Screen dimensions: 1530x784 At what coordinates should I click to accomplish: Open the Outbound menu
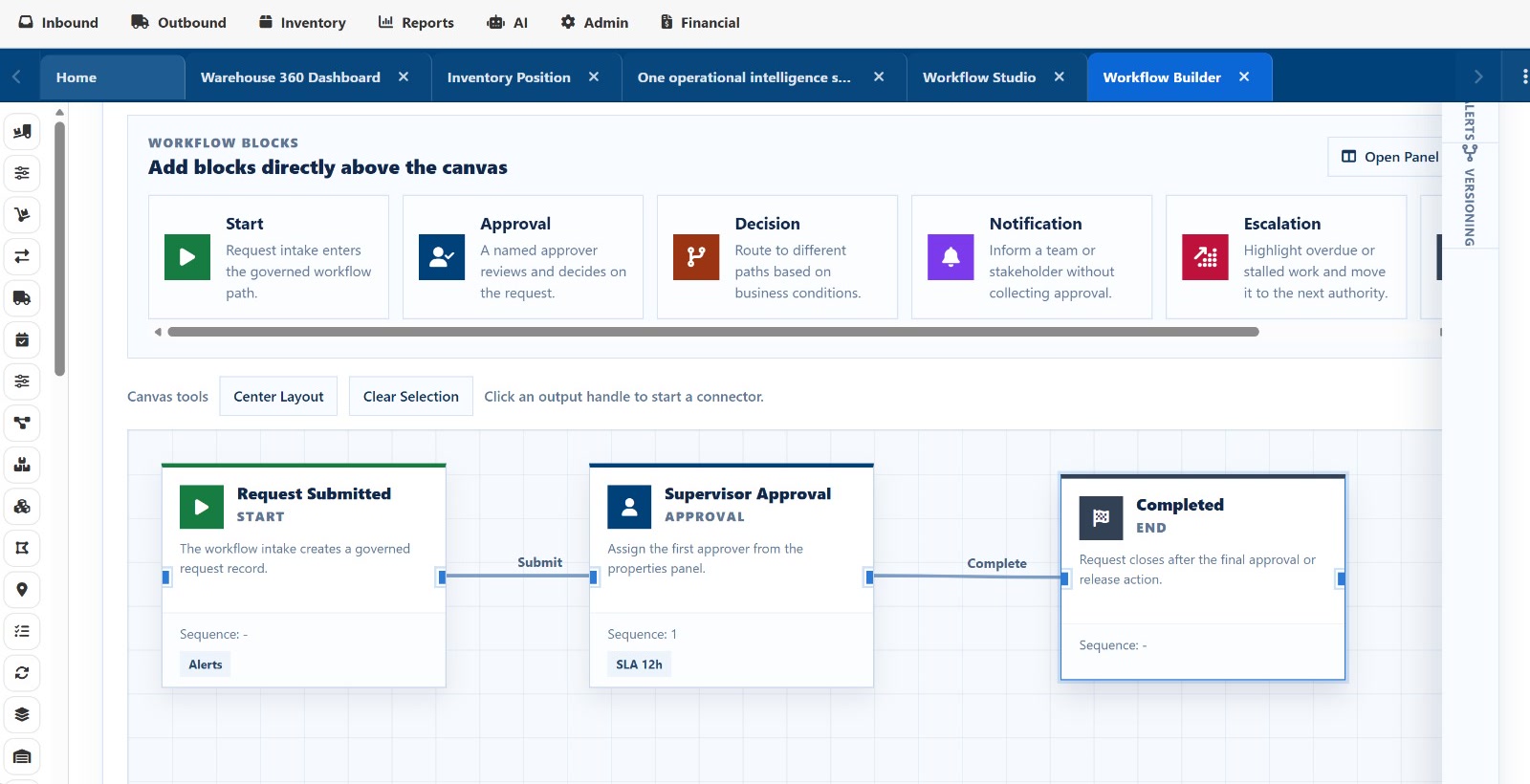179,22
